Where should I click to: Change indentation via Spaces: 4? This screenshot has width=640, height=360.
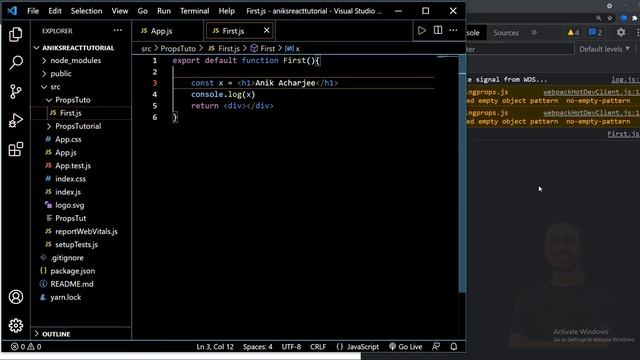[258, 347]
